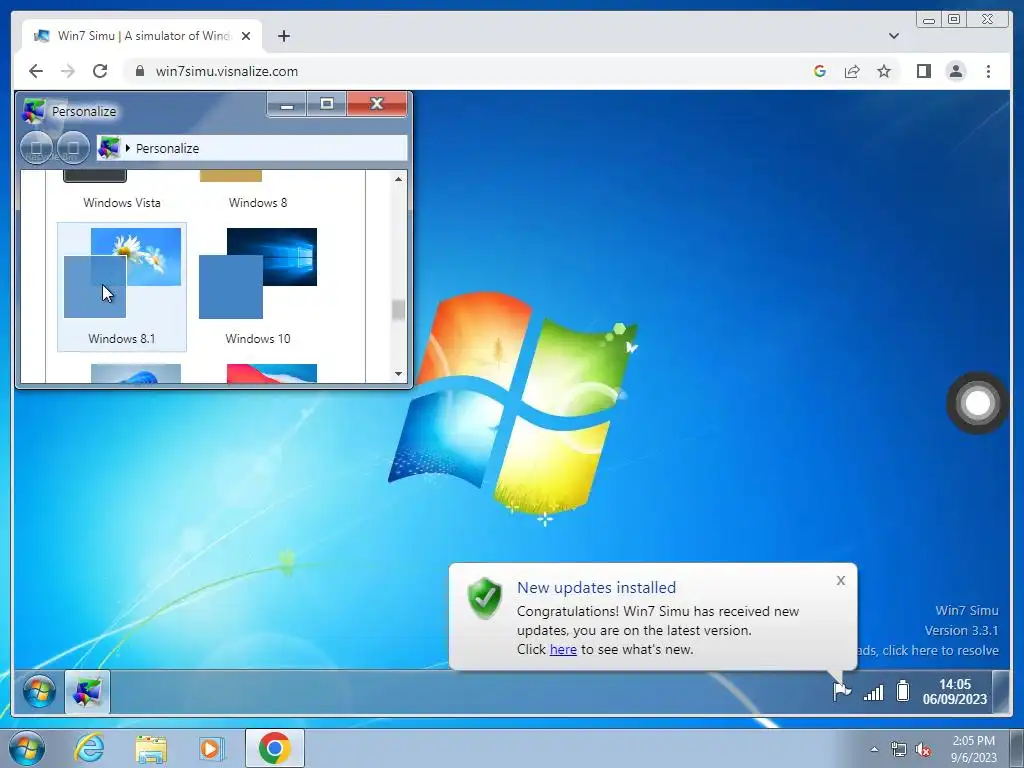This screenshot has width=1024, height=768.
Task: Maximize the Personalize window
Action: pos(327,104)
